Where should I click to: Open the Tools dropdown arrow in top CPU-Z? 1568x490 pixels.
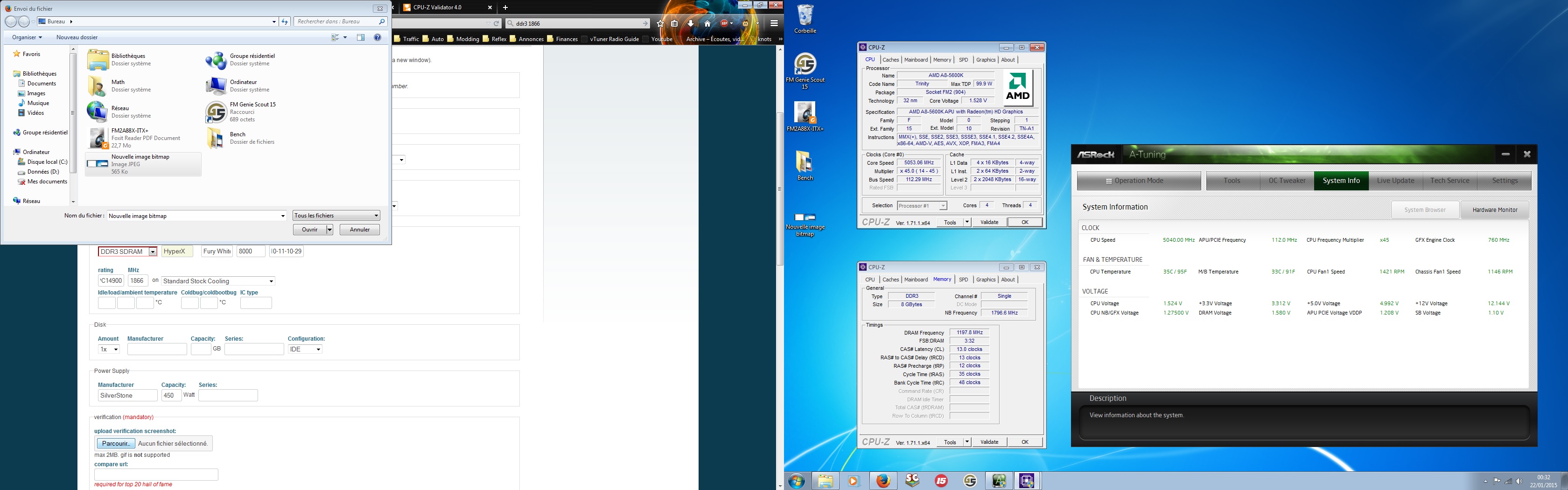point(966,222)
